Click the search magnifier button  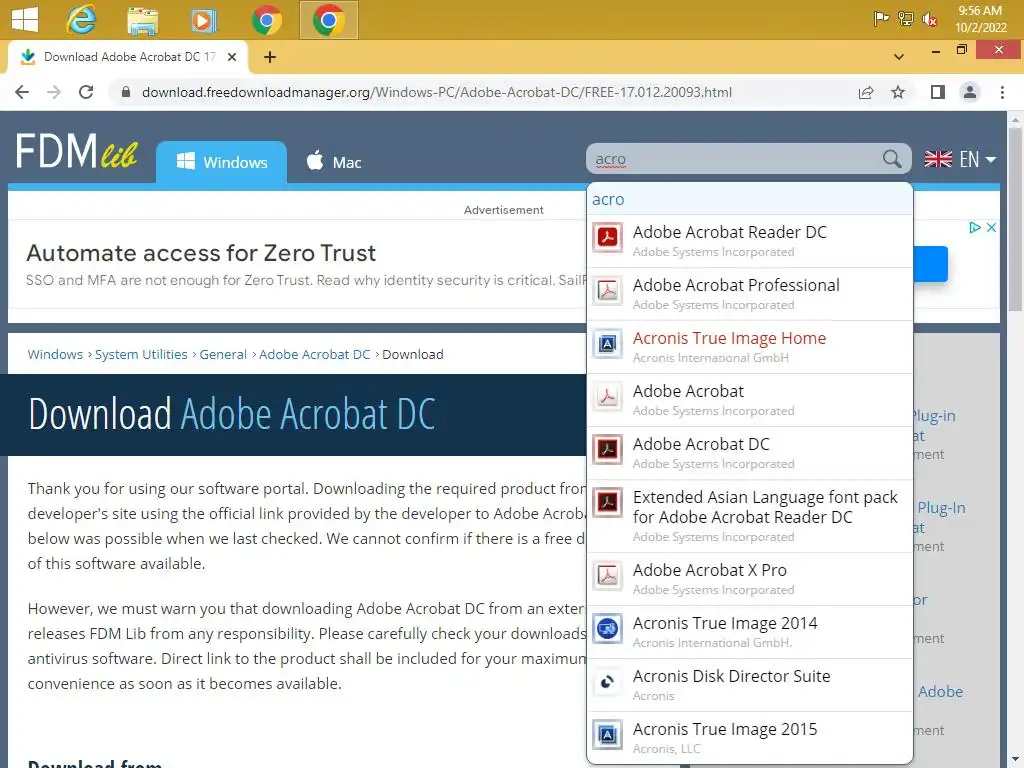(x=892, y=159)
